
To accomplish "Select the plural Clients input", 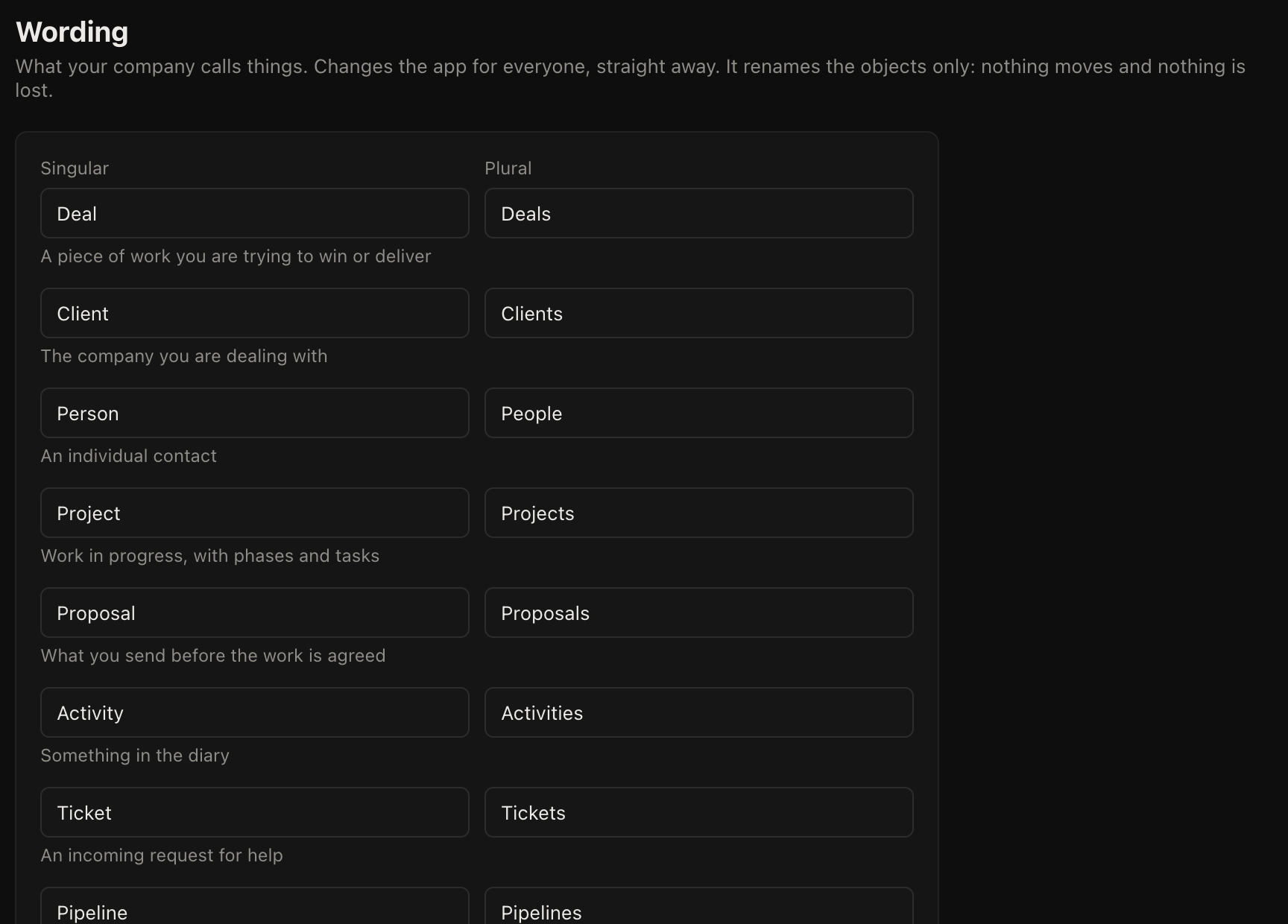I will [699, 313].
